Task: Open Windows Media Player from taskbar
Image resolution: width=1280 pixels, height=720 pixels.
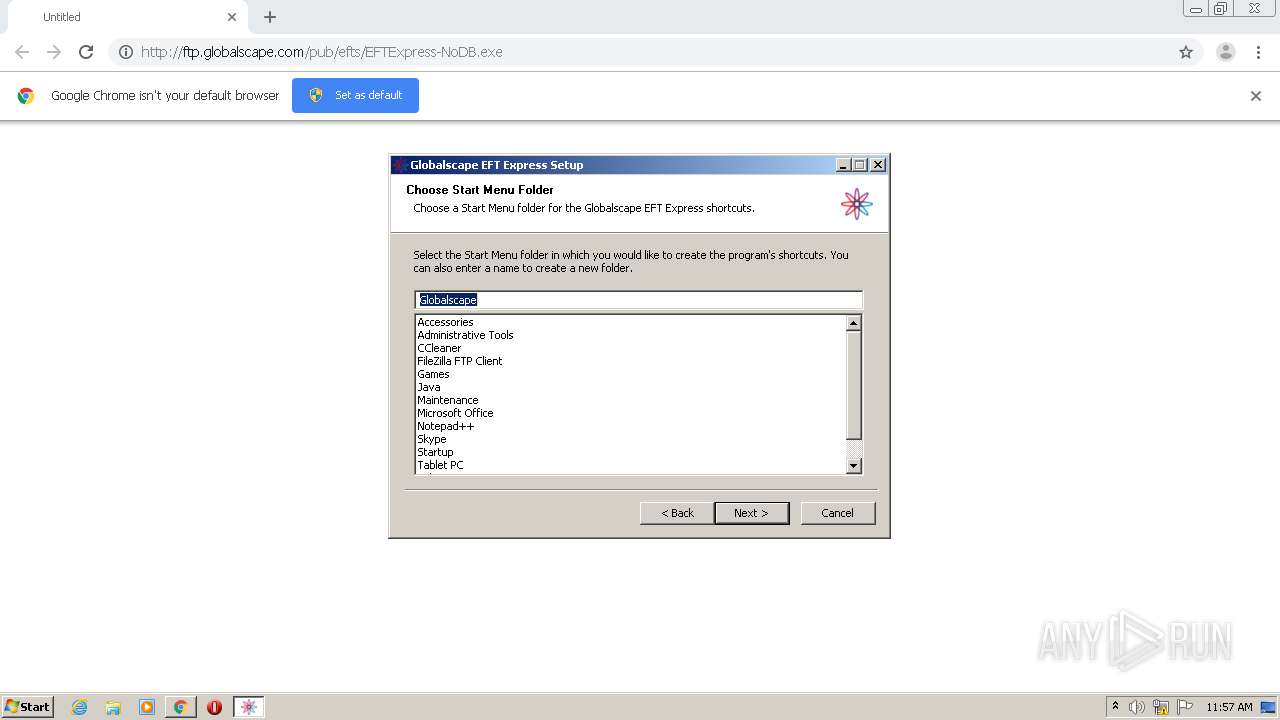Action: (147, 707)
